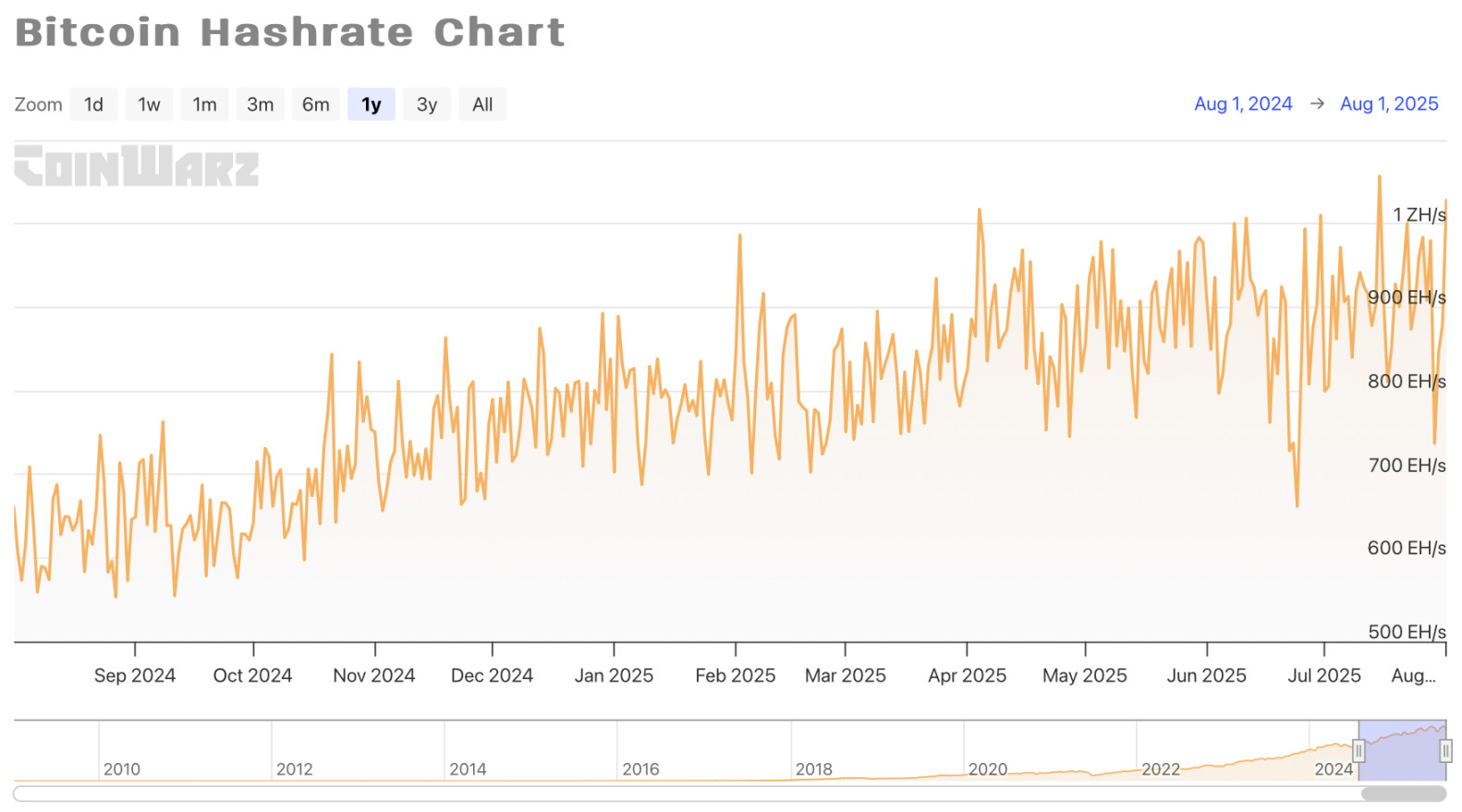Edit the Aug 1, 2024 start date
Image resolution: width=1462 pixels, height=812 pixels.
(x=1242, y=104)
